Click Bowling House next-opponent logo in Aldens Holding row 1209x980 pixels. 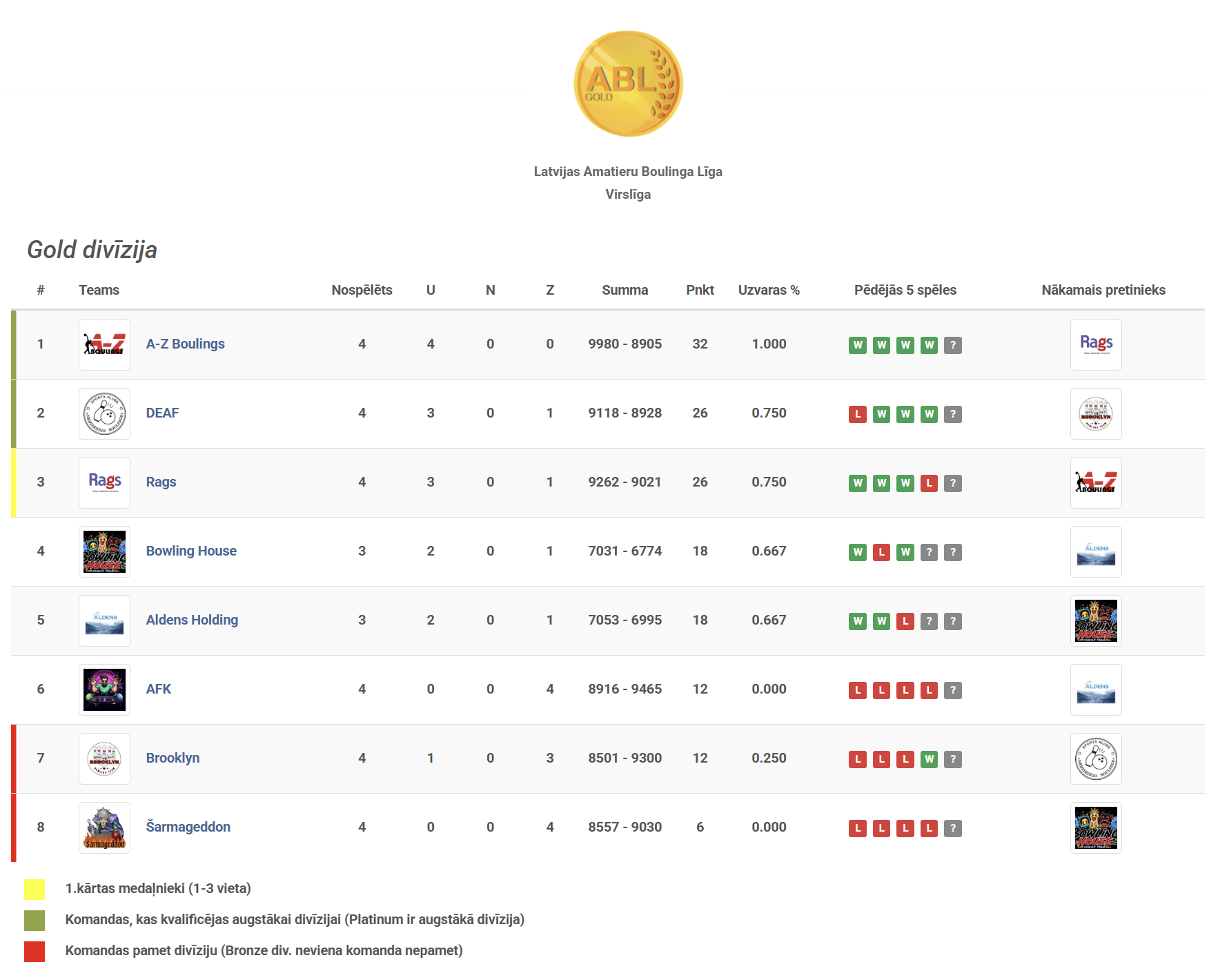point(1096,620)
